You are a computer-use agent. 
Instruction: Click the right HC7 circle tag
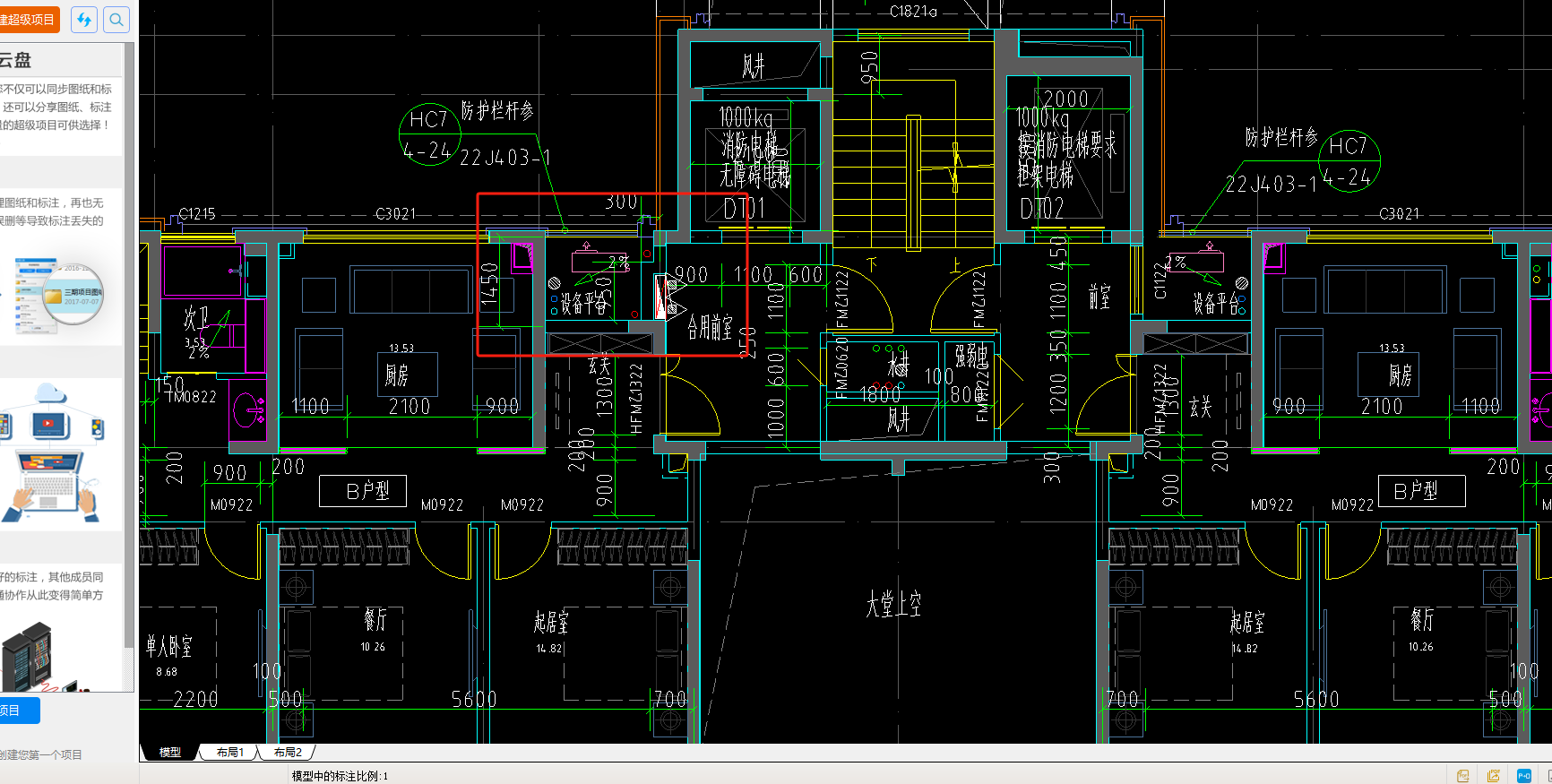click(1349, 161)
